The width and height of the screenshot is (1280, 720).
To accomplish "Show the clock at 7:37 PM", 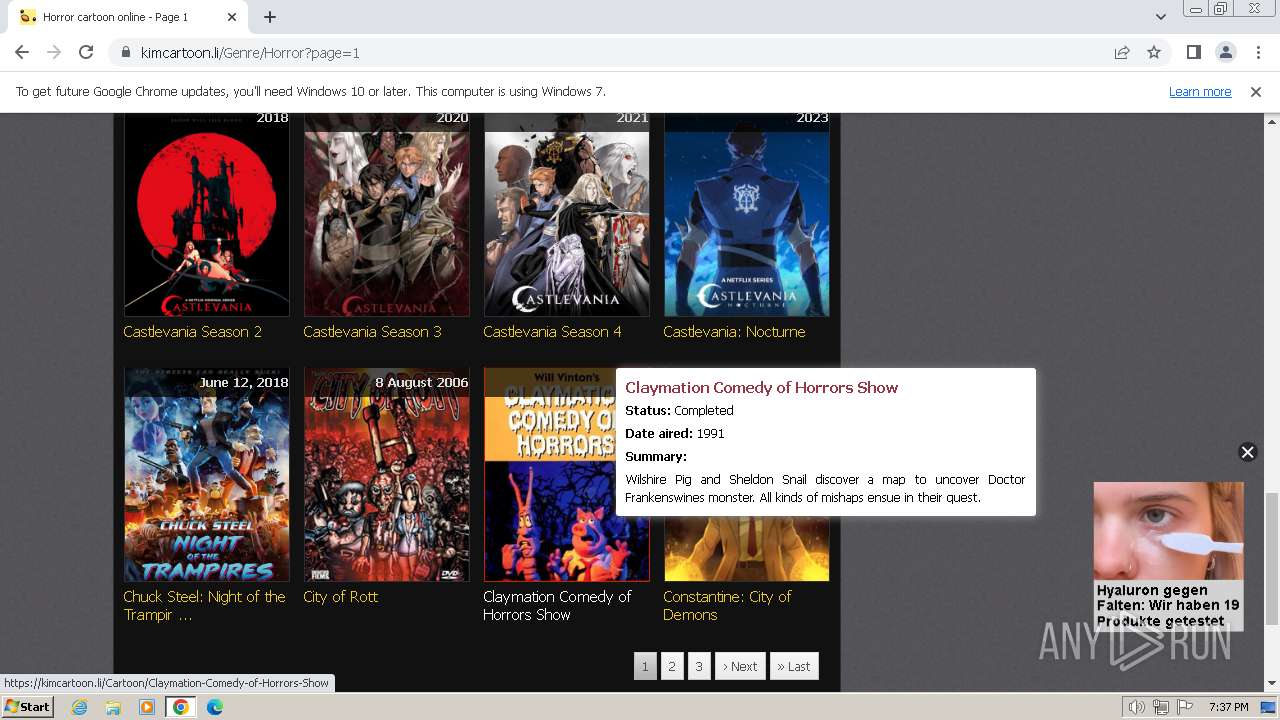I will pyautogui.click(x=1228, y=707).
